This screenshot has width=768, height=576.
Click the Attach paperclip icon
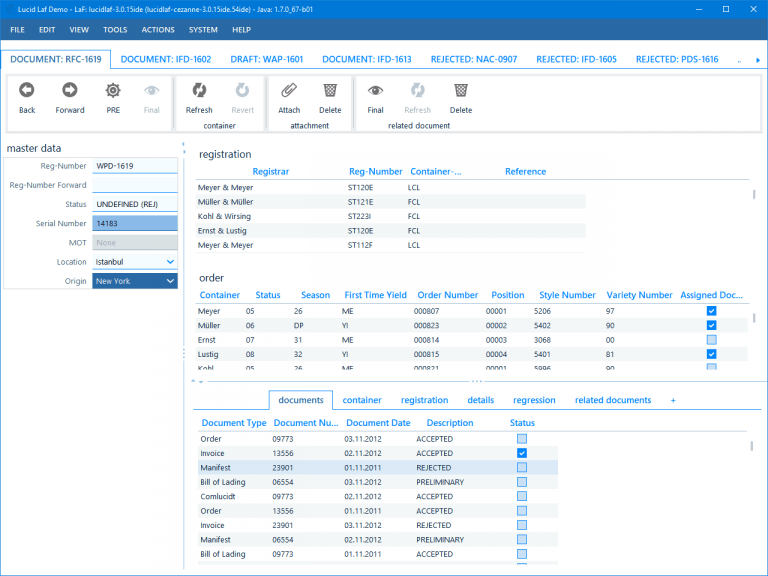click(289, 90)
